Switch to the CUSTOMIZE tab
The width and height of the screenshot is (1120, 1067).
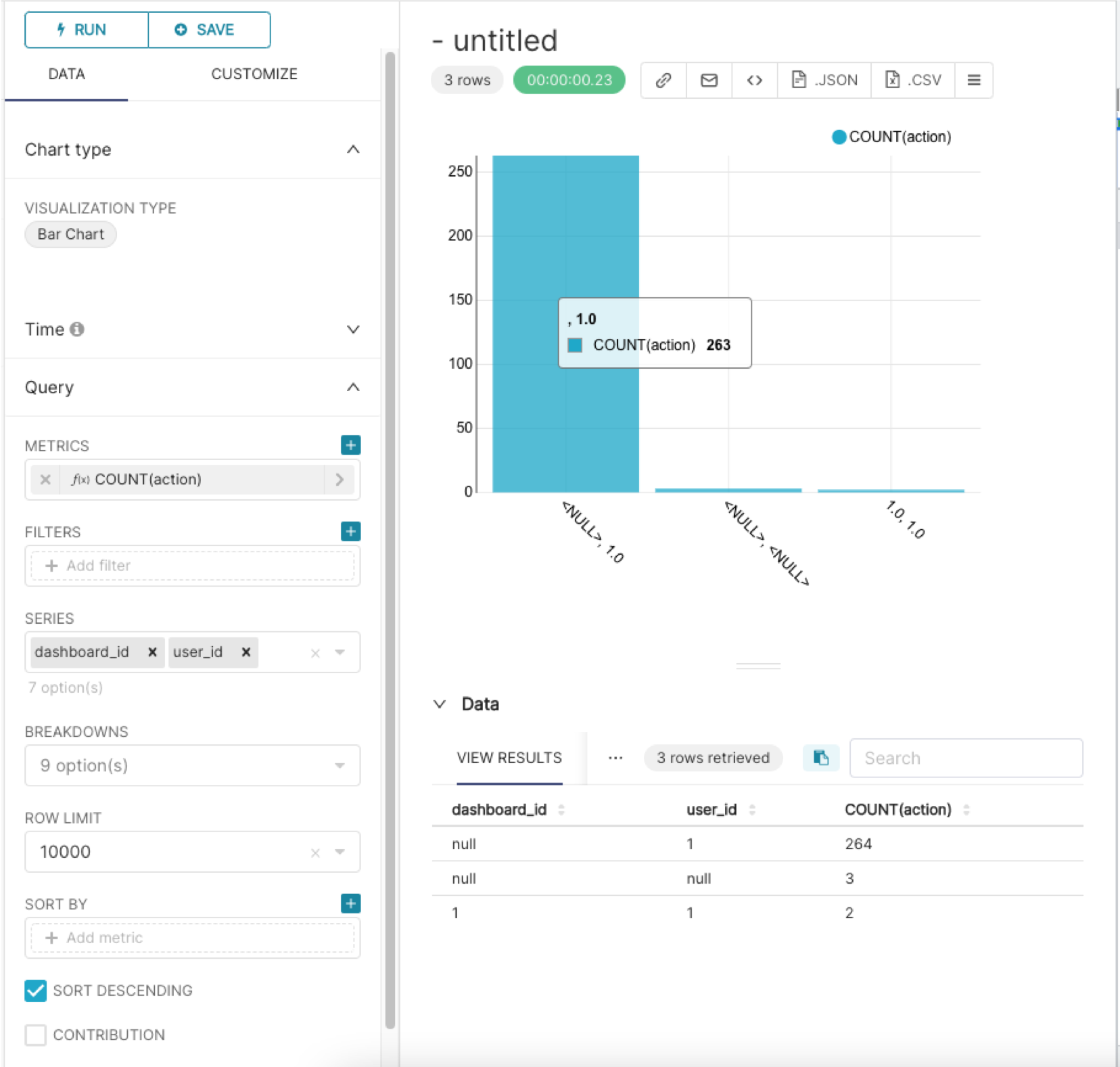(x=254, y=74)
